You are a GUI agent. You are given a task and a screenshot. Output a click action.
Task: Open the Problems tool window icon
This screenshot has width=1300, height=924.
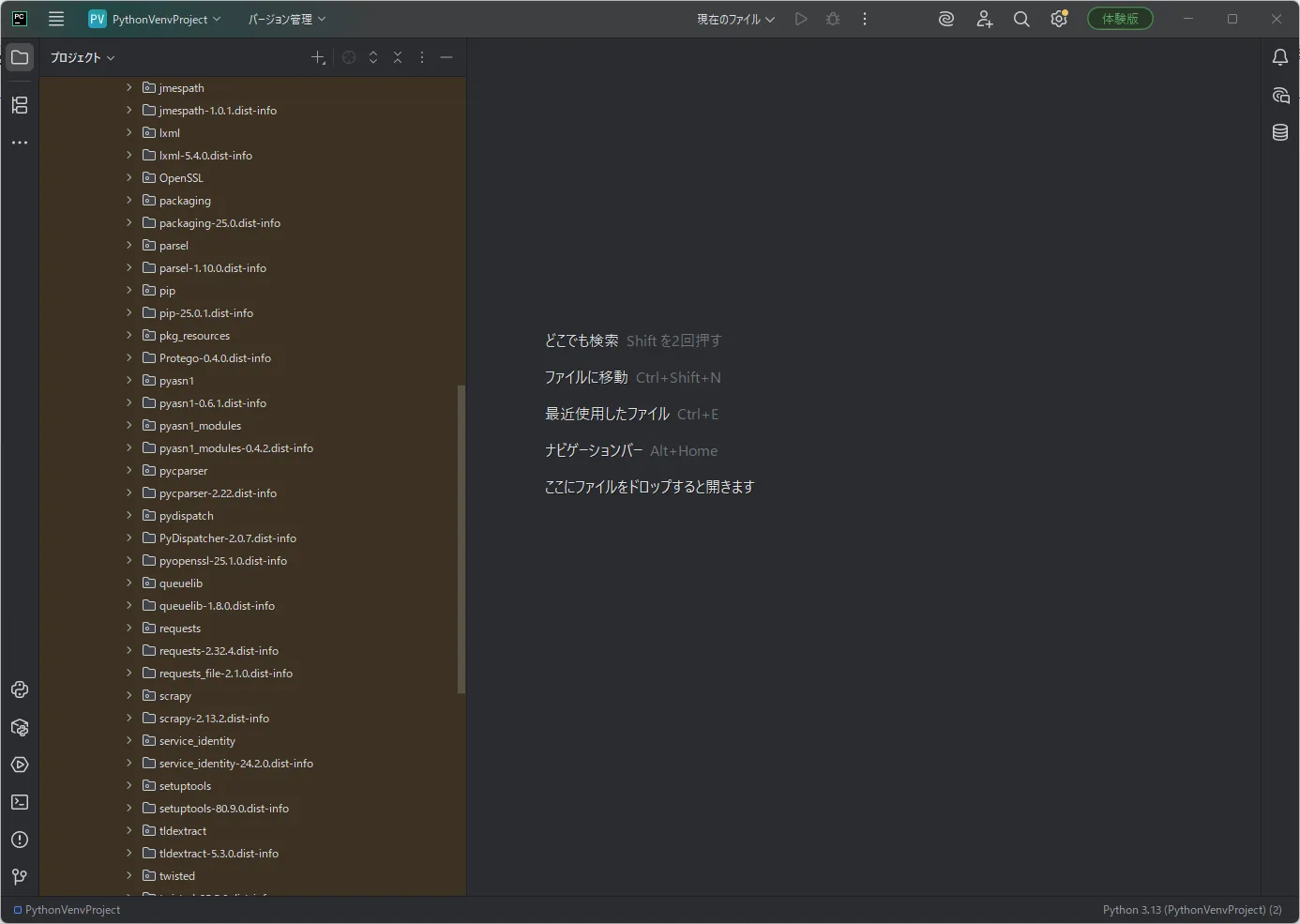pos(20,840)
